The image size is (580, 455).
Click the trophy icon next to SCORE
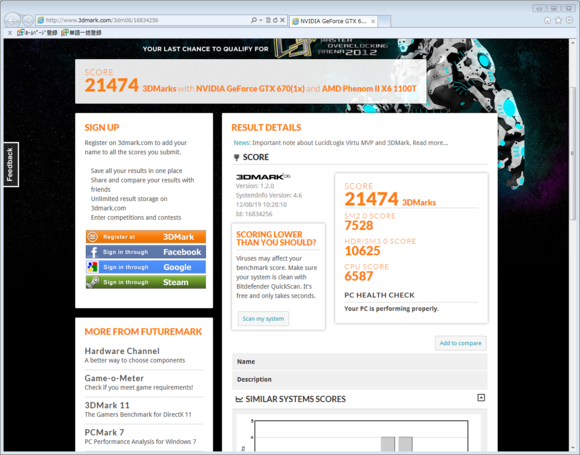pos(237,158)
